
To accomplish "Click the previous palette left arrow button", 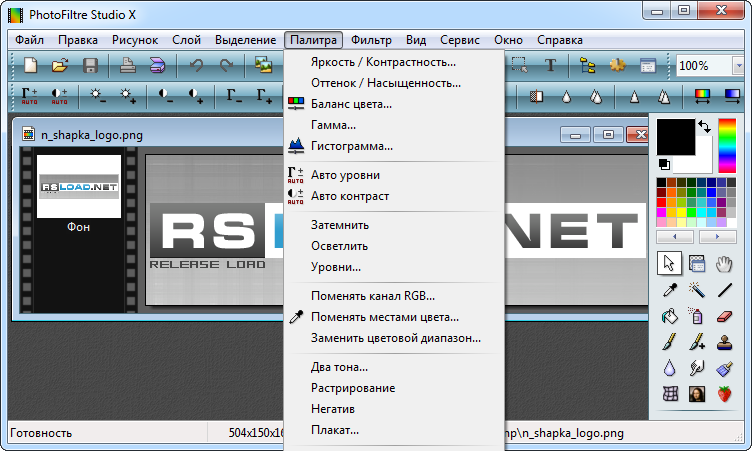I will click(675, 237).
